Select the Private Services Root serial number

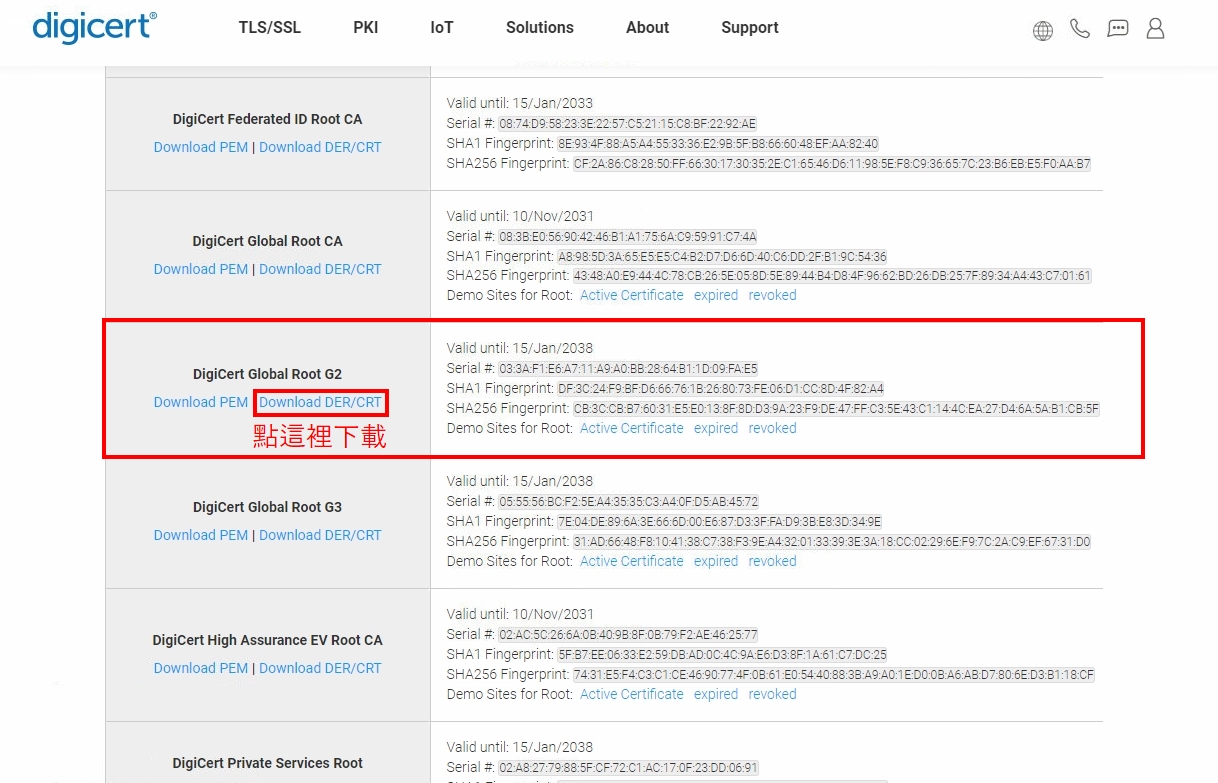[x=629, y=768]
